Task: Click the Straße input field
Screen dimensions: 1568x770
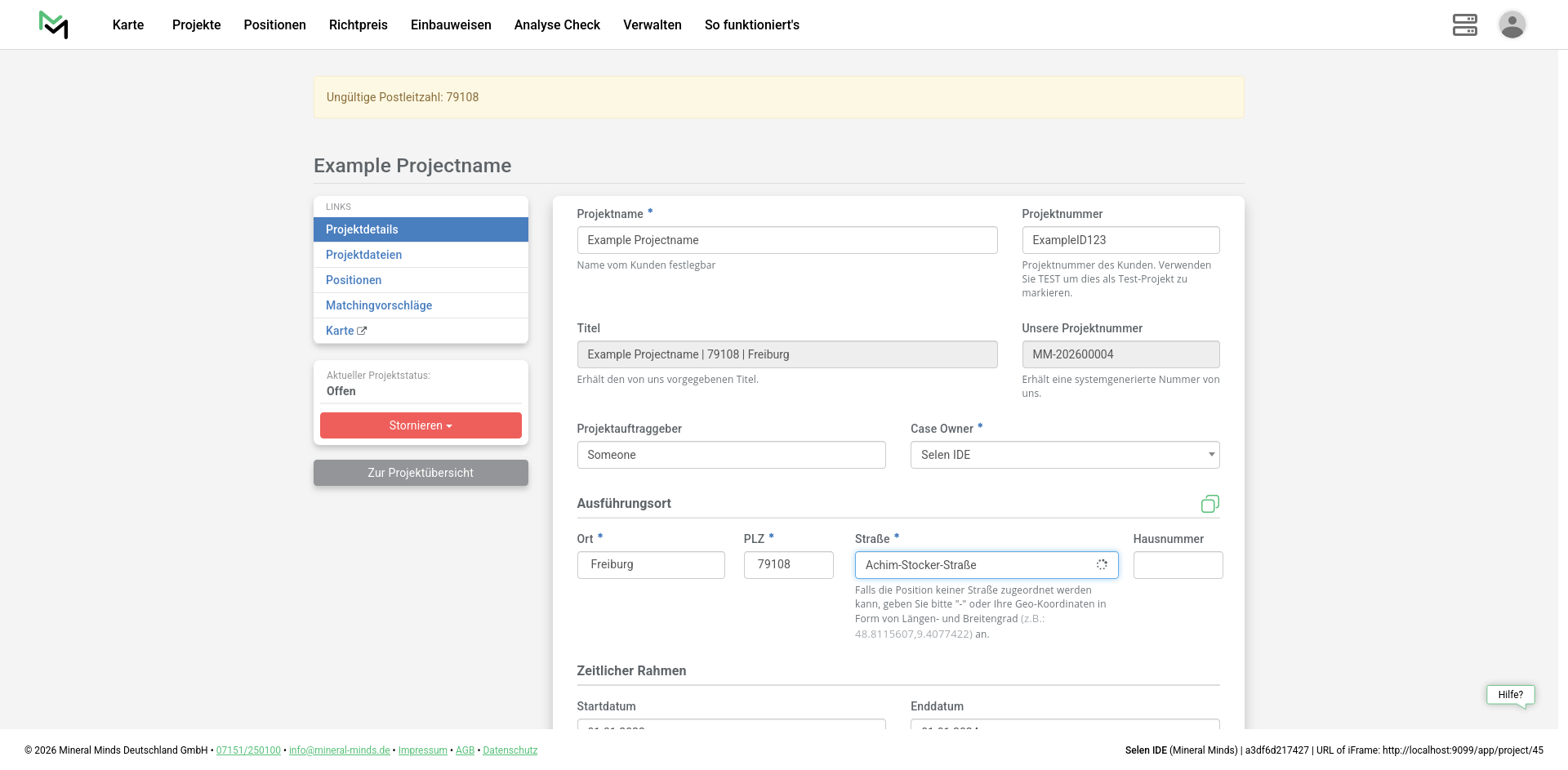Action: (x=976, y=565)
